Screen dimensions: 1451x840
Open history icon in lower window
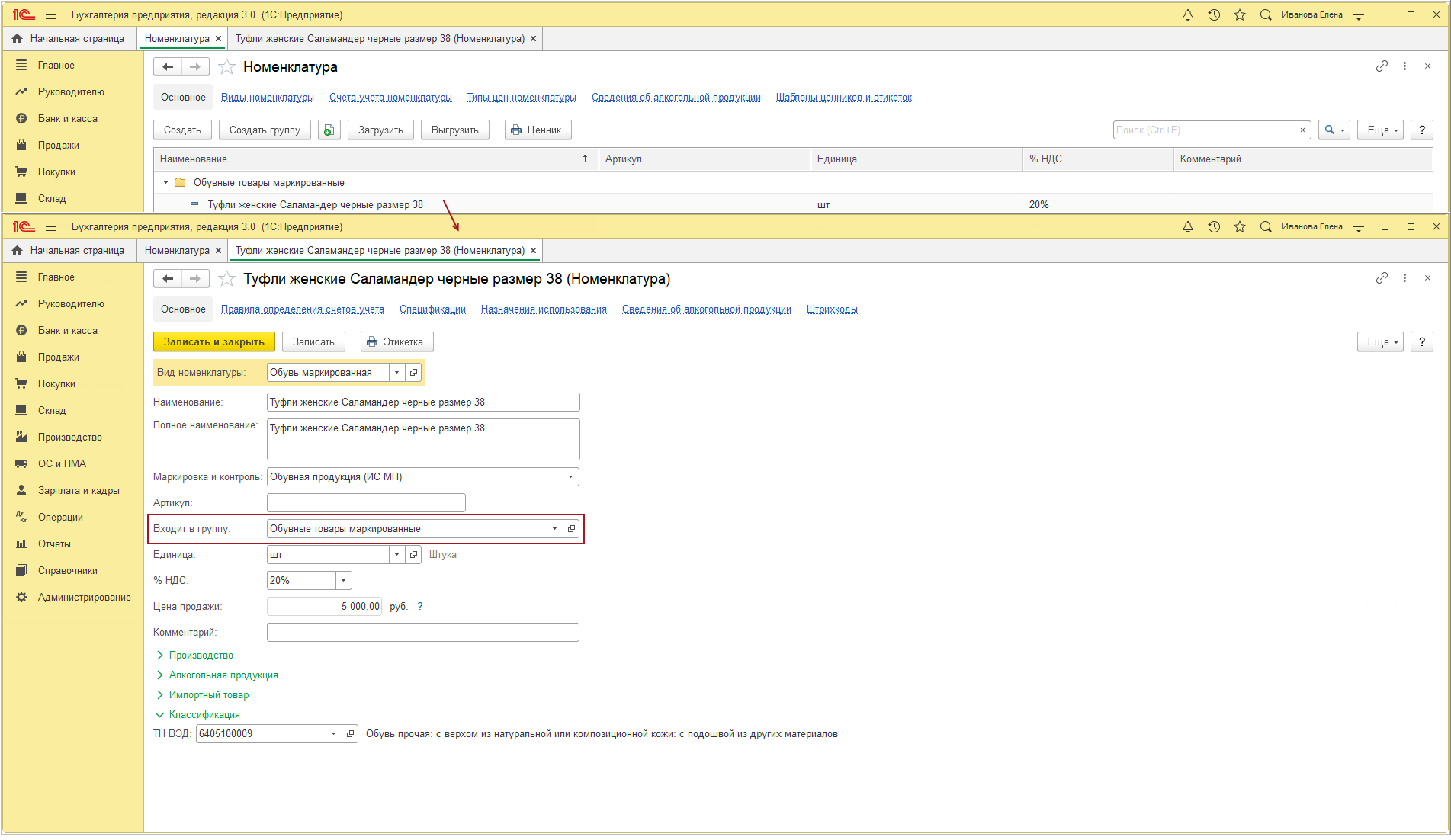tap(1214, 226)
